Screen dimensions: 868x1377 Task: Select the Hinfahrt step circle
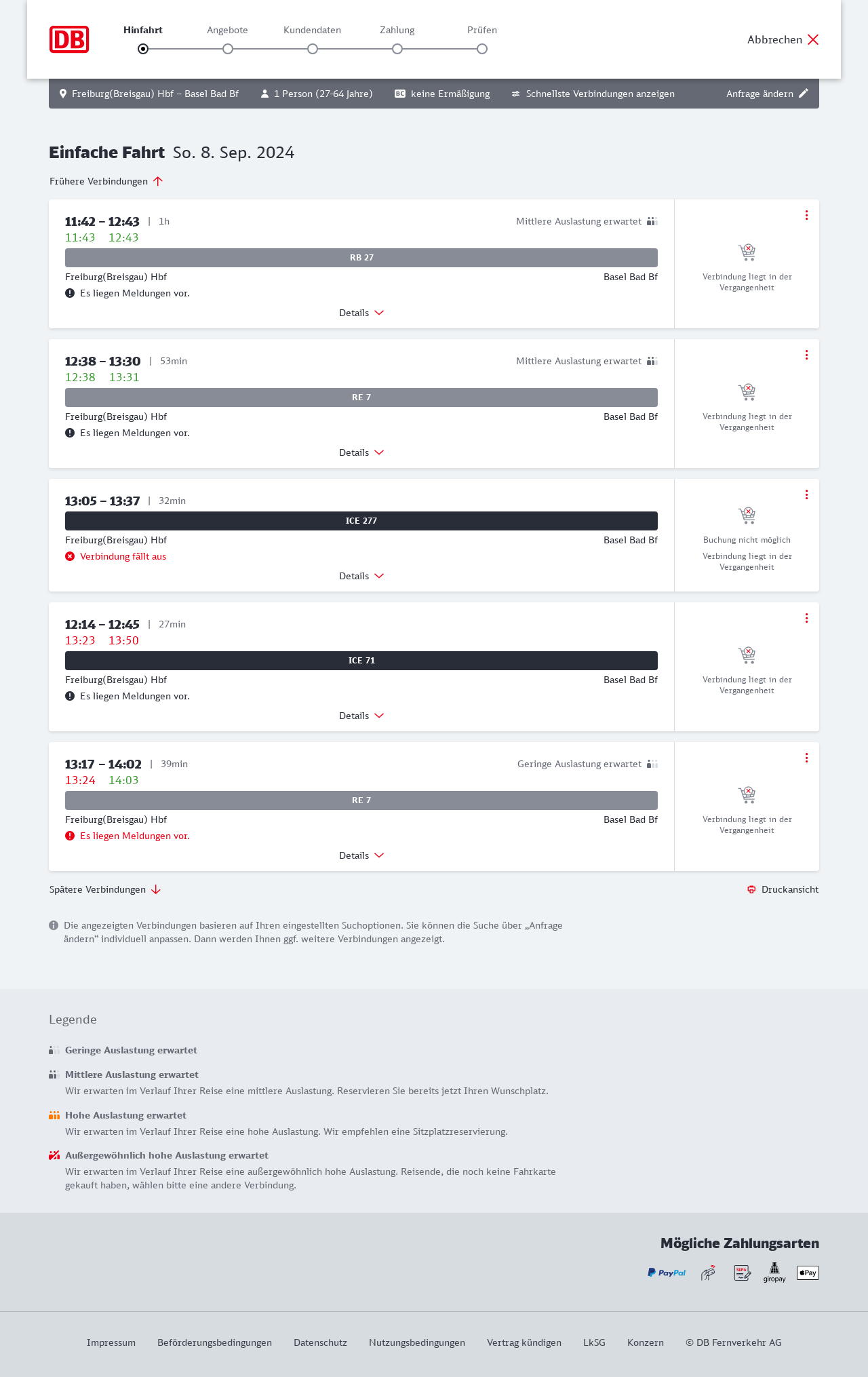click(x=143, y=49)
